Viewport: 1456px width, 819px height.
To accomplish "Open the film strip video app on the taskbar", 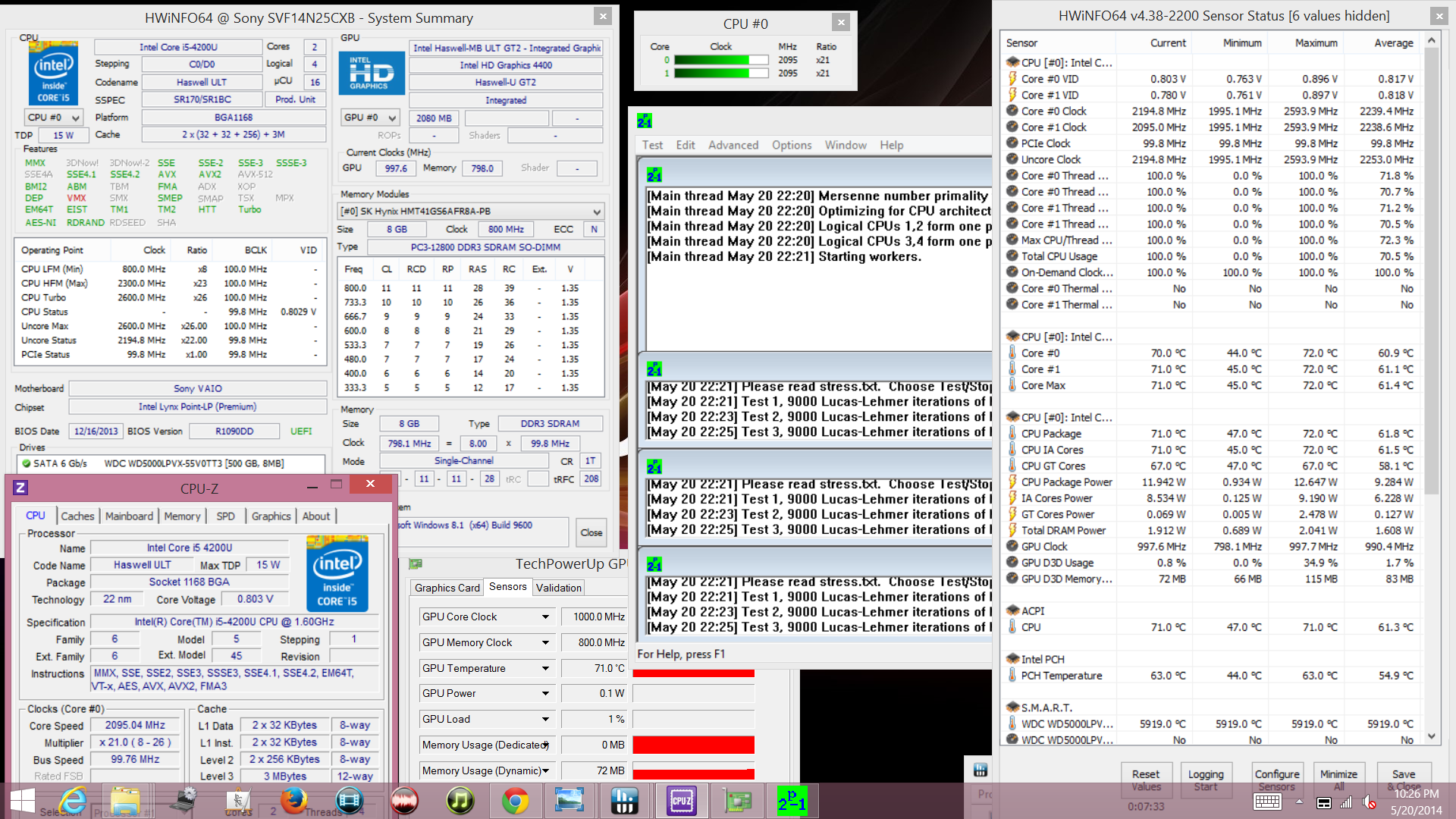I will (x=349, y=801).
